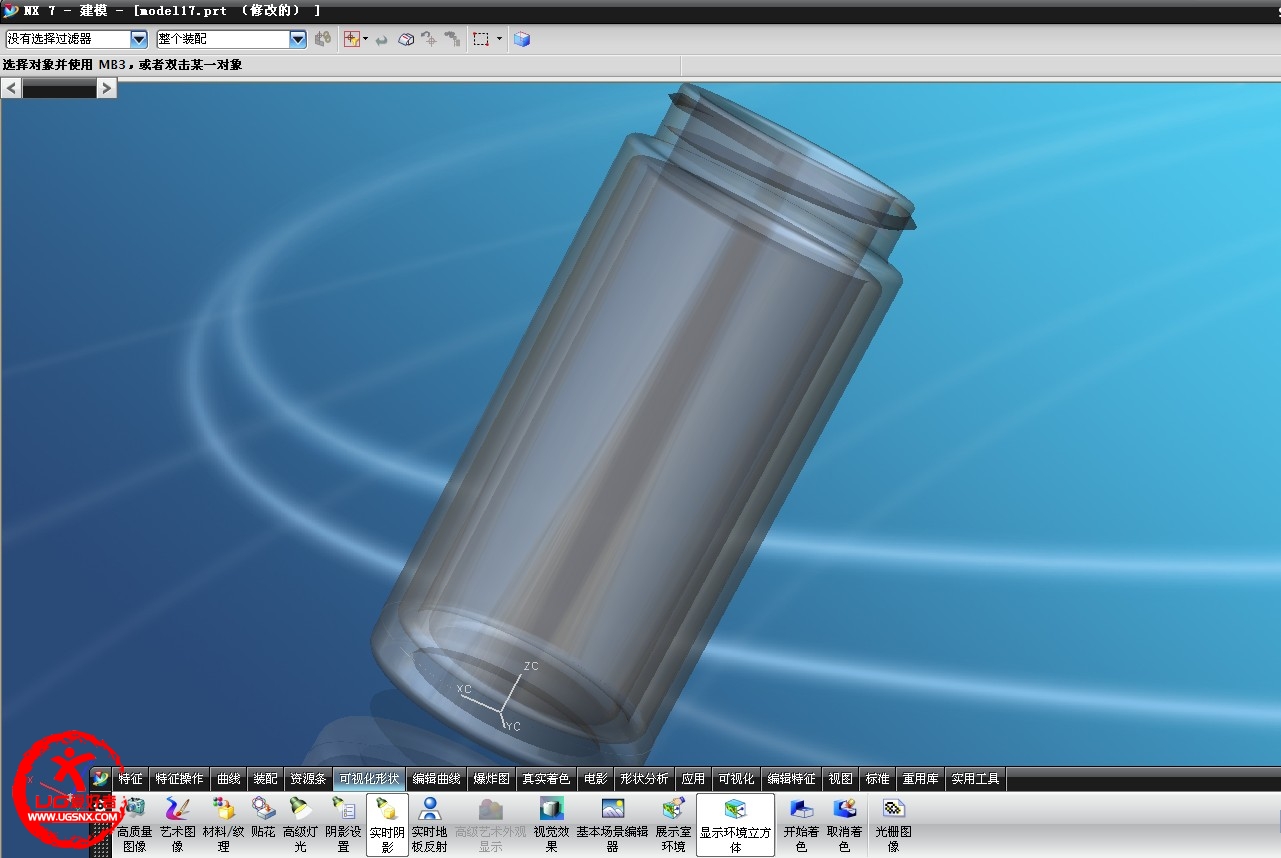Screen dimensions: 1281x858
Task: Click the blue cube view icon
Action: tap(522, 39)
